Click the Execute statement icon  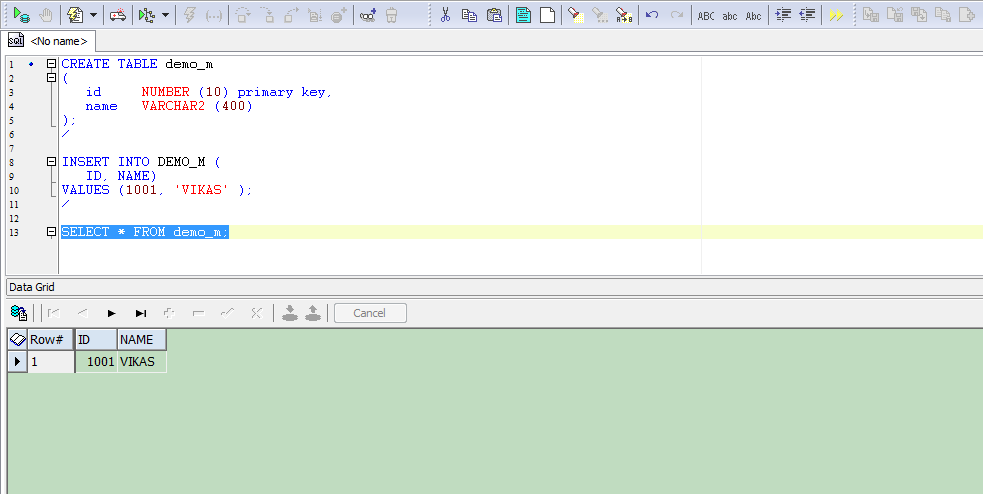[20, 15]
